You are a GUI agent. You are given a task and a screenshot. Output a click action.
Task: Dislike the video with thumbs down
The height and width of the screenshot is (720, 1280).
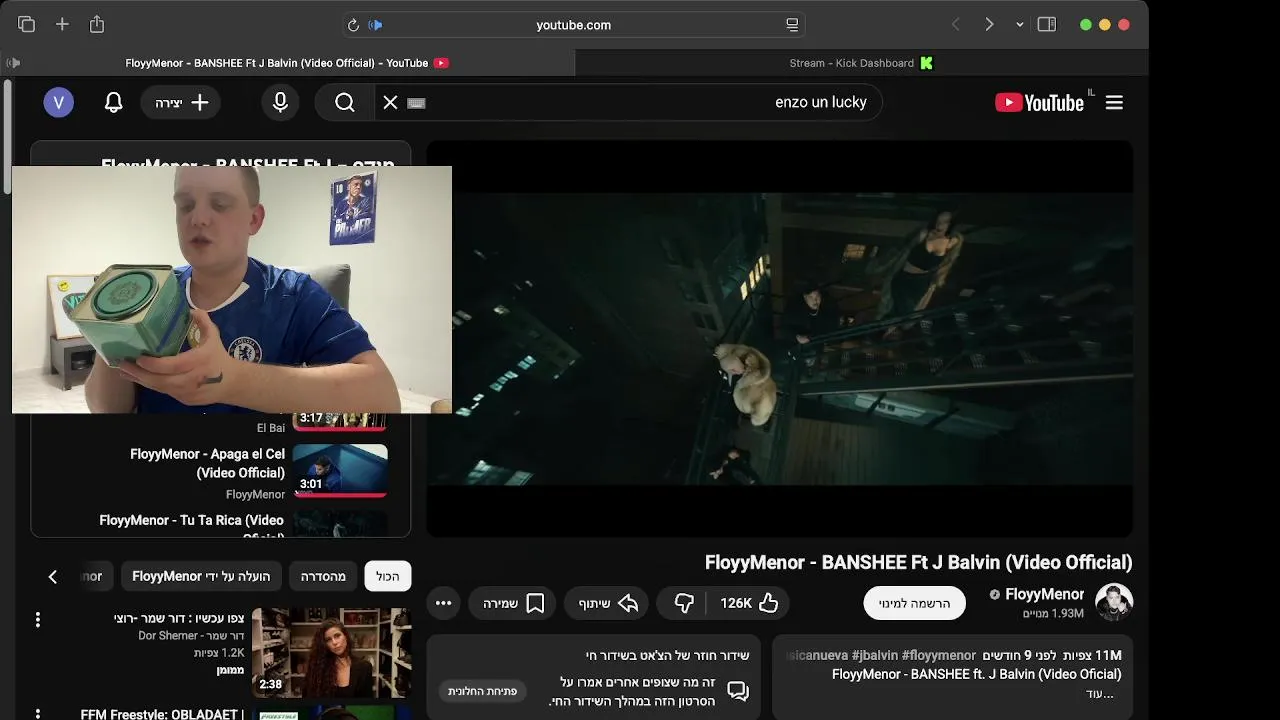(684, 603)
